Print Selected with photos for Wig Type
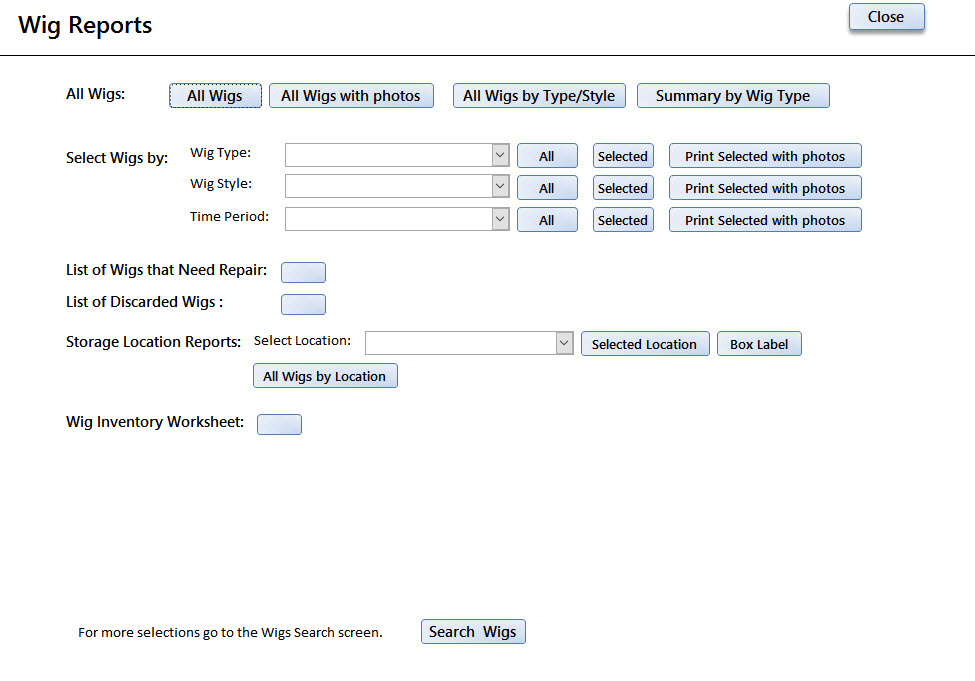Viewport: 975px width, 681px height. [x=765, y=156]
